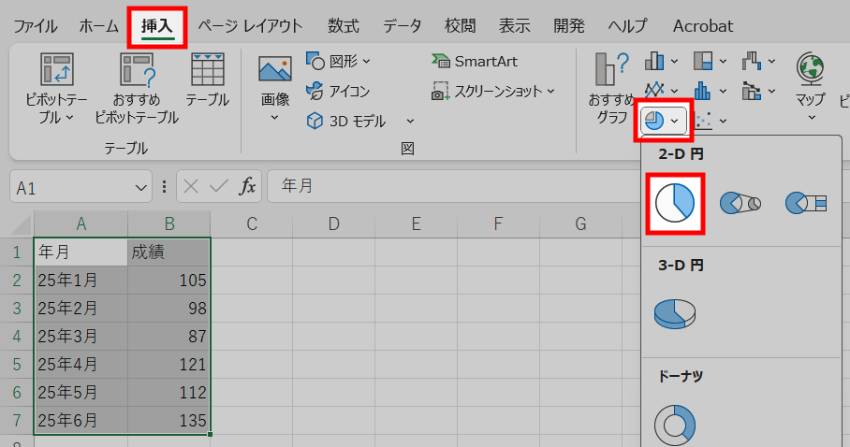Select column E header
The height and width of the screenshot is (447, 850).
(416, 224)
